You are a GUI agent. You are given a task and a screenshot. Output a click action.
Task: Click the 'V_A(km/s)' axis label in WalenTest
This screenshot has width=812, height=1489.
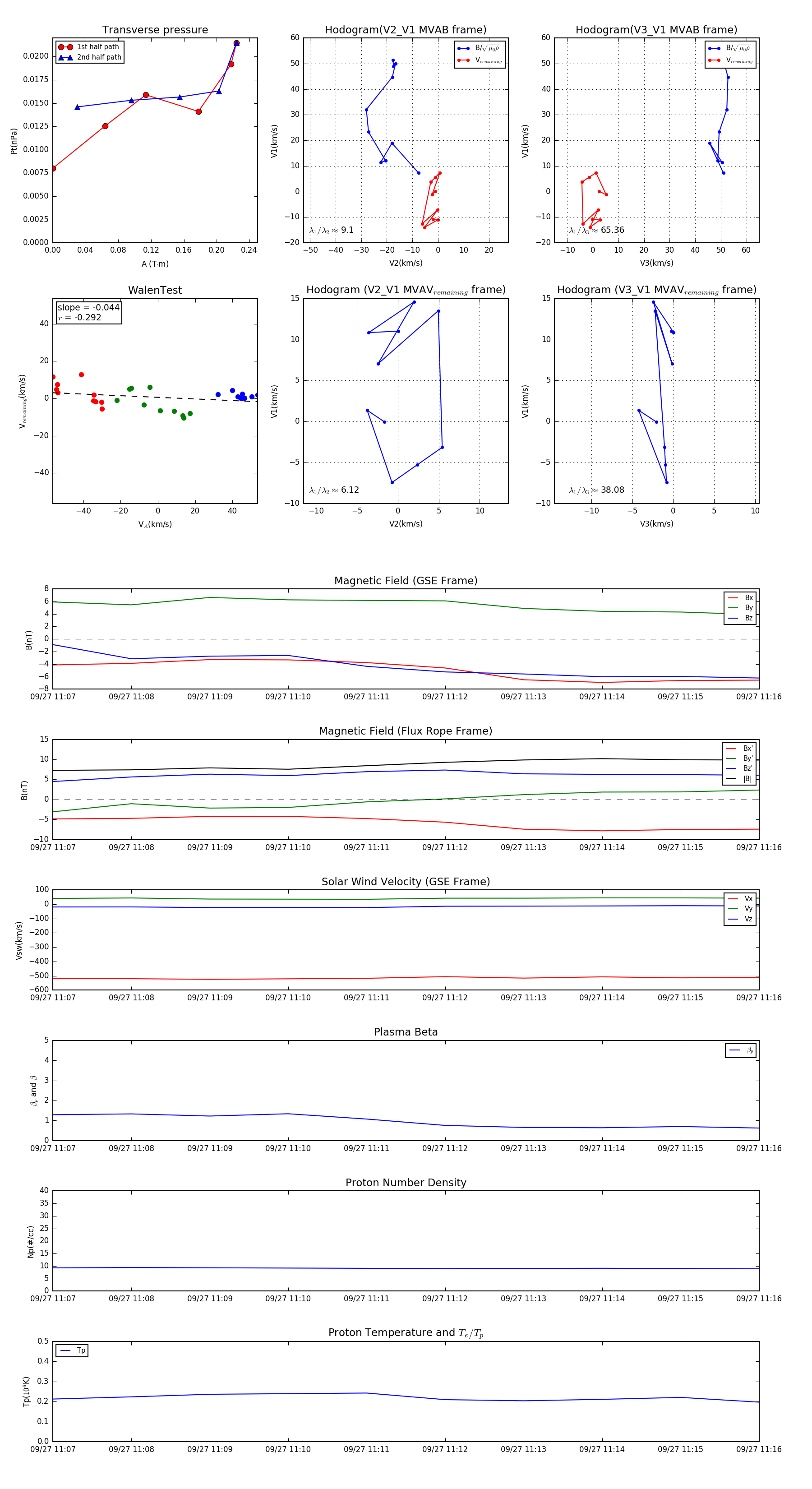point(155,524)
